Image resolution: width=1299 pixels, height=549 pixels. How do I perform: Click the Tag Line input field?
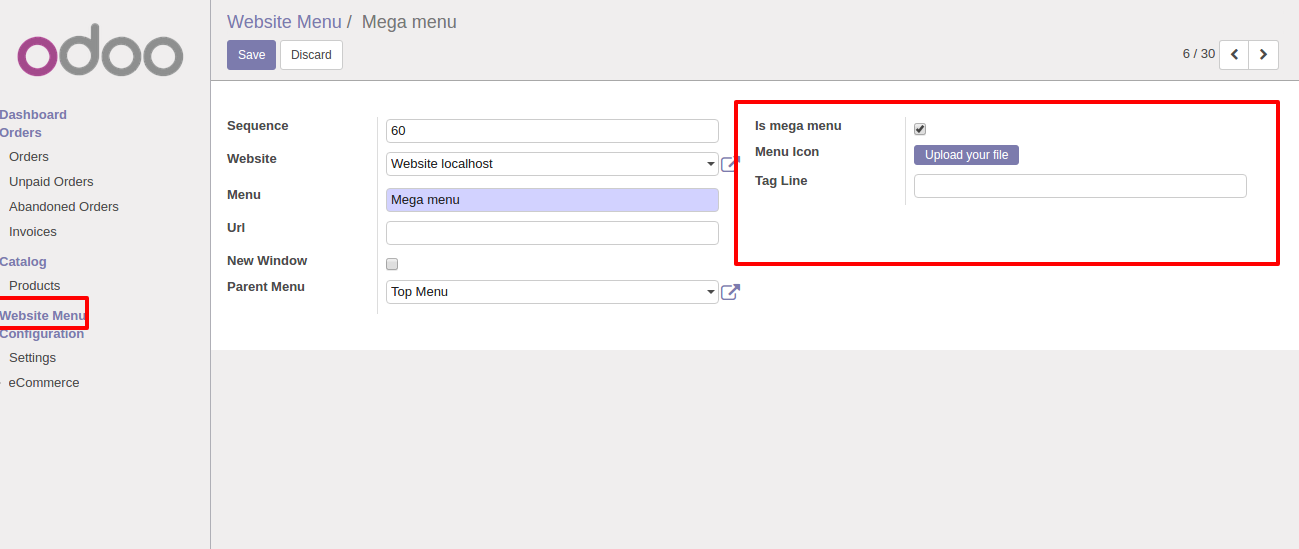1080,186
